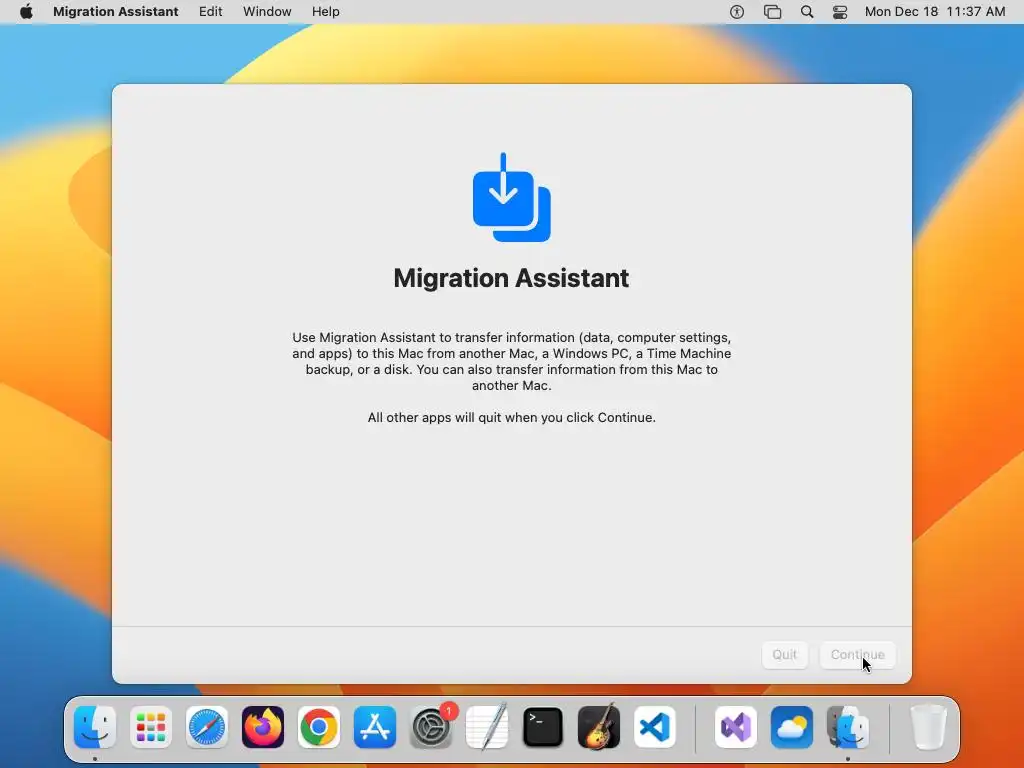This screenshot has height=768, width=1024.
Task: Open the App Store from the Dock
Action: (x=375, y=727)
